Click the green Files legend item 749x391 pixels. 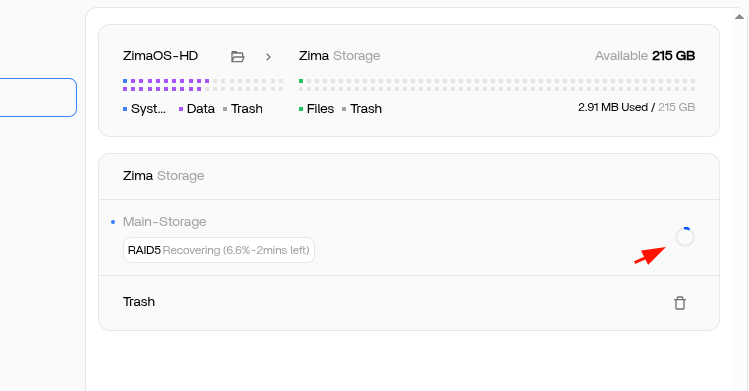pyautogui.click(x=316, y=109)
